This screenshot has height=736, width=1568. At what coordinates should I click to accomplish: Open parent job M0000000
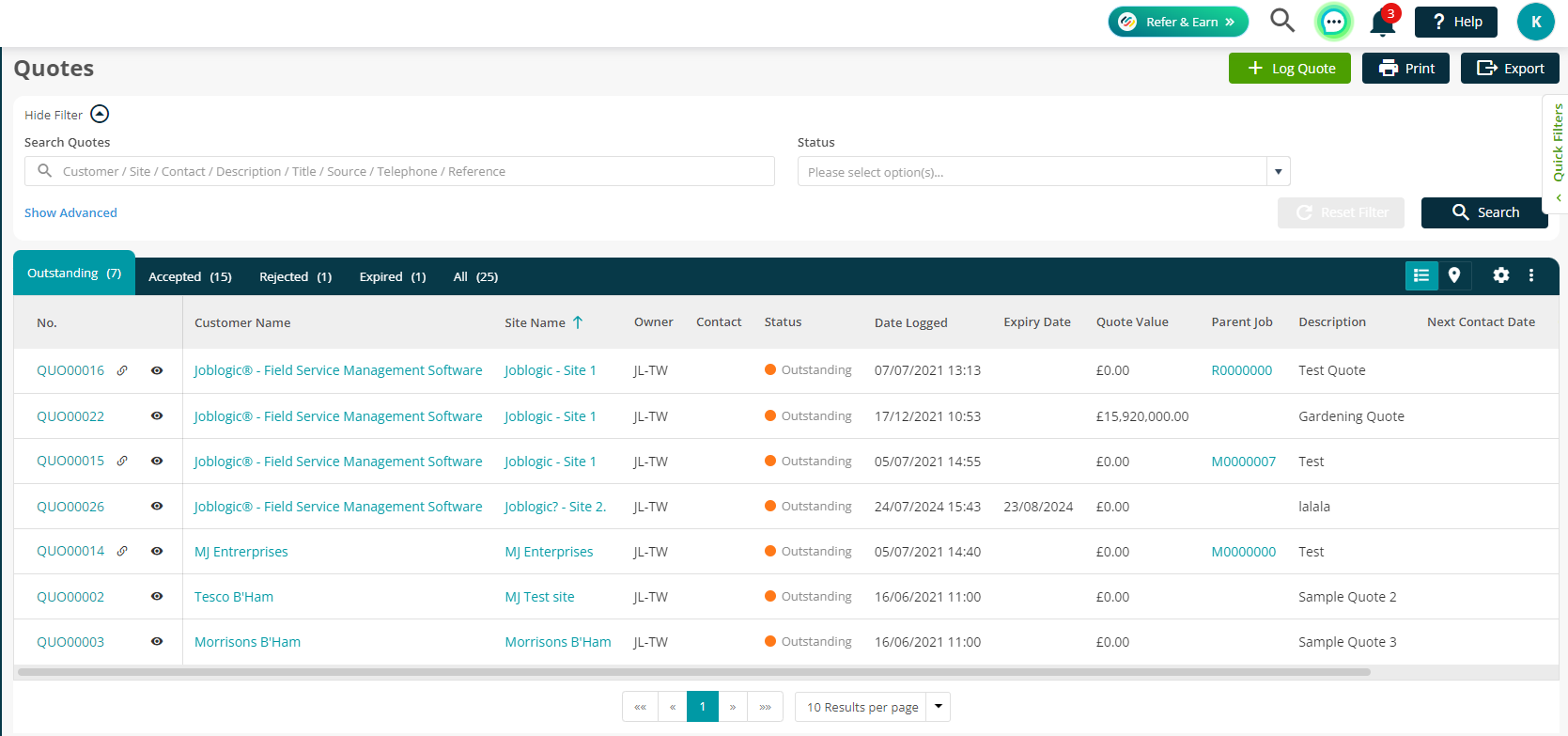pos(1244,551)
